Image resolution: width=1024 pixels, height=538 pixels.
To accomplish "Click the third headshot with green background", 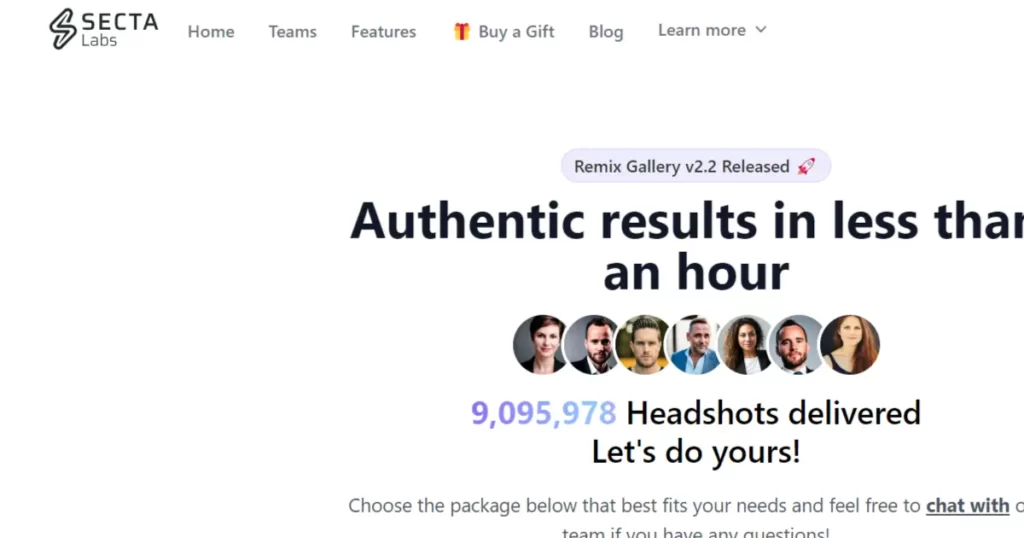I will coord(643,345).
